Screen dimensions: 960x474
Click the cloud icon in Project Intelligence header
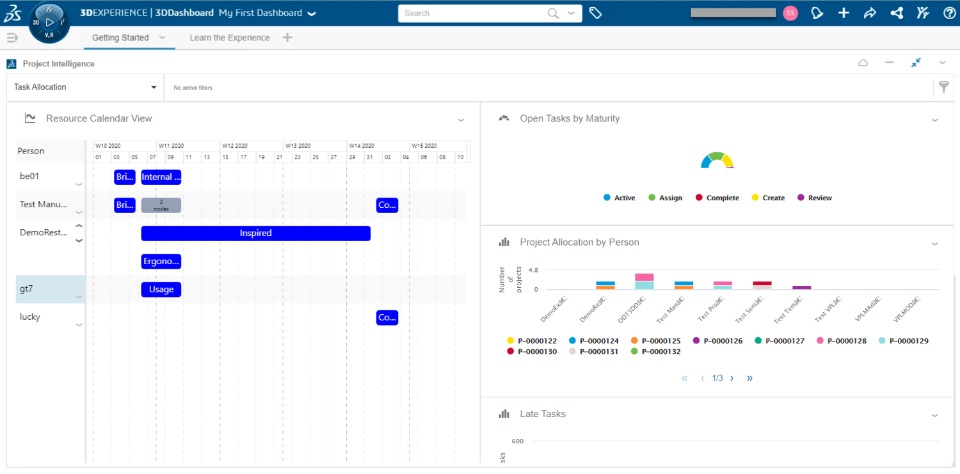point(863,63)
